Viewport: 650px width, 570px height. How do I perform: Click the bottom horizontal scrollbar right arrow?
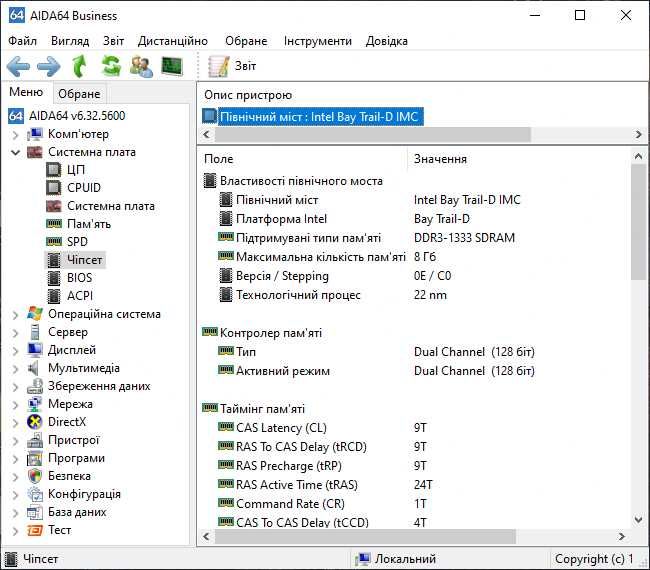(621, 536)
